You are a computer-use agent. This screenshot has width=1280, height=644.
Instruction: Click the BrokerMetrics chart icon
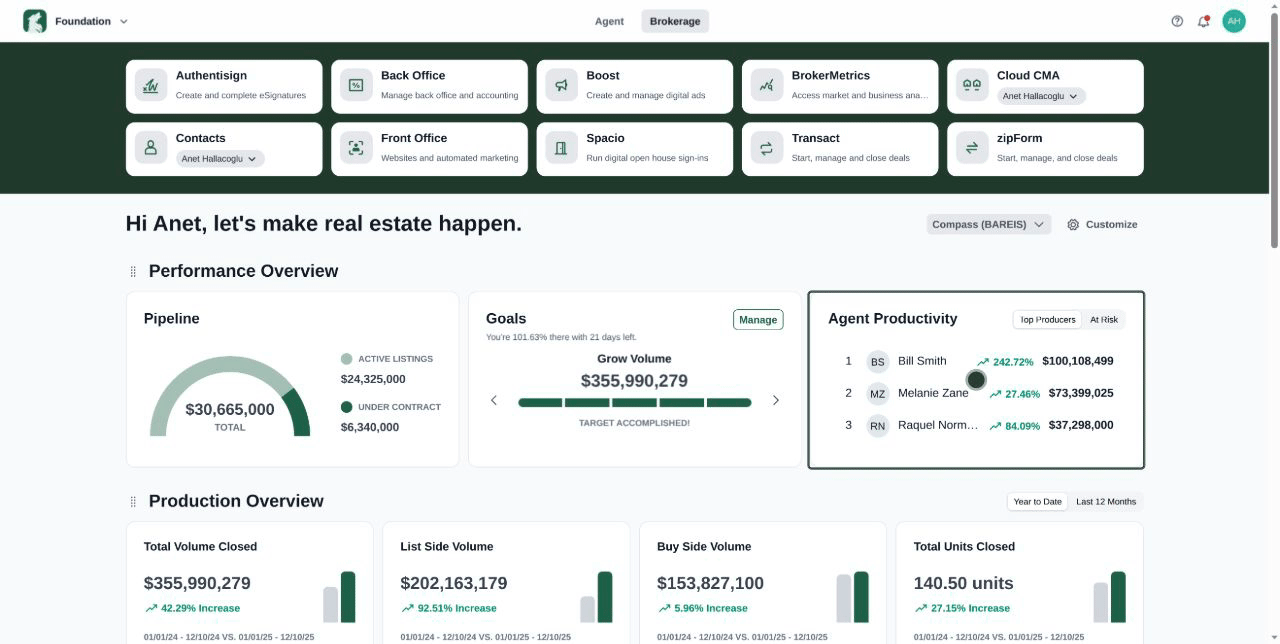pyautogui.click(x=766, y=86)
